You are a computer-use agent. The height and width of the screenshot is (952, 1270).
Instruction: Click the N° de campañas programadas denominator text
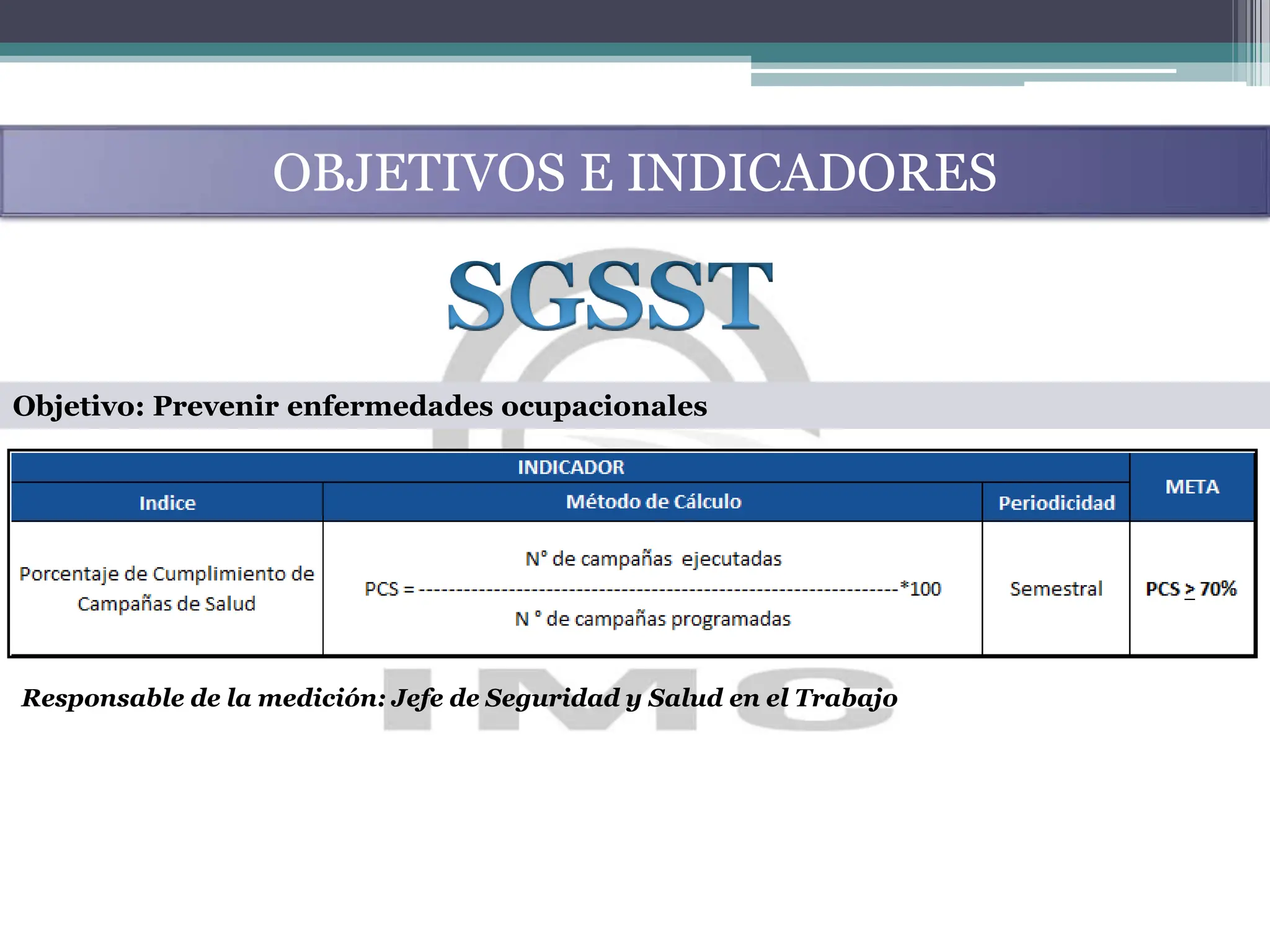point(653,619)
